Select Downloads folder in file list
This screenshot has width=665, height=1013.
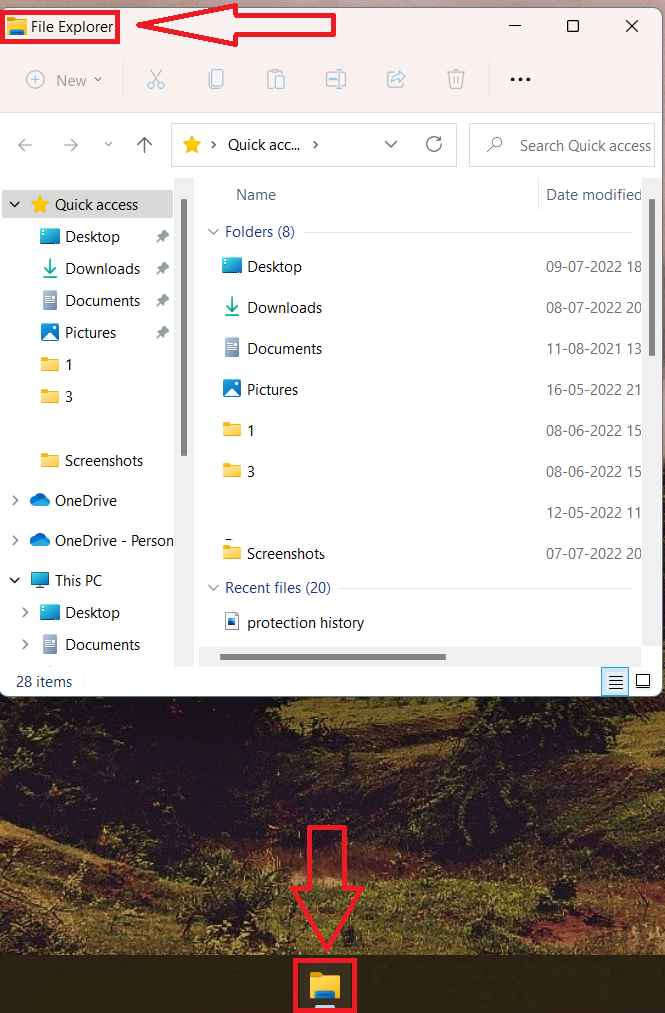click(x=284, y=308)
